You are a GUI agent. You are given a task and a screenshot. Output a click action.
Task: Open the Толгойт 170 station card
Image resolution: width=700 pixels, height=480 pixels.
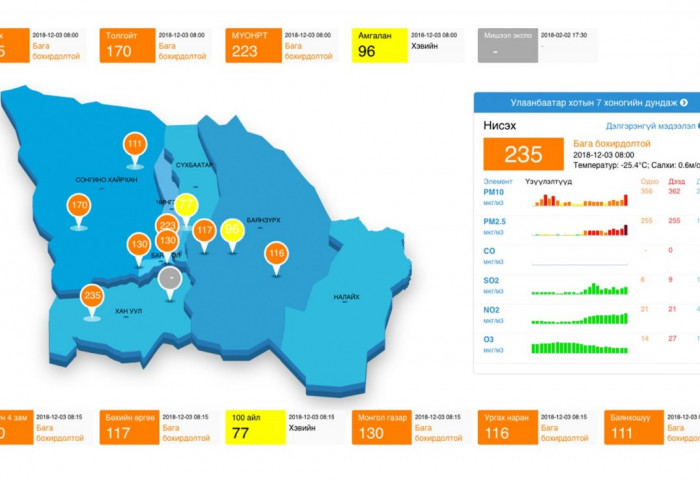coord(155,46)
